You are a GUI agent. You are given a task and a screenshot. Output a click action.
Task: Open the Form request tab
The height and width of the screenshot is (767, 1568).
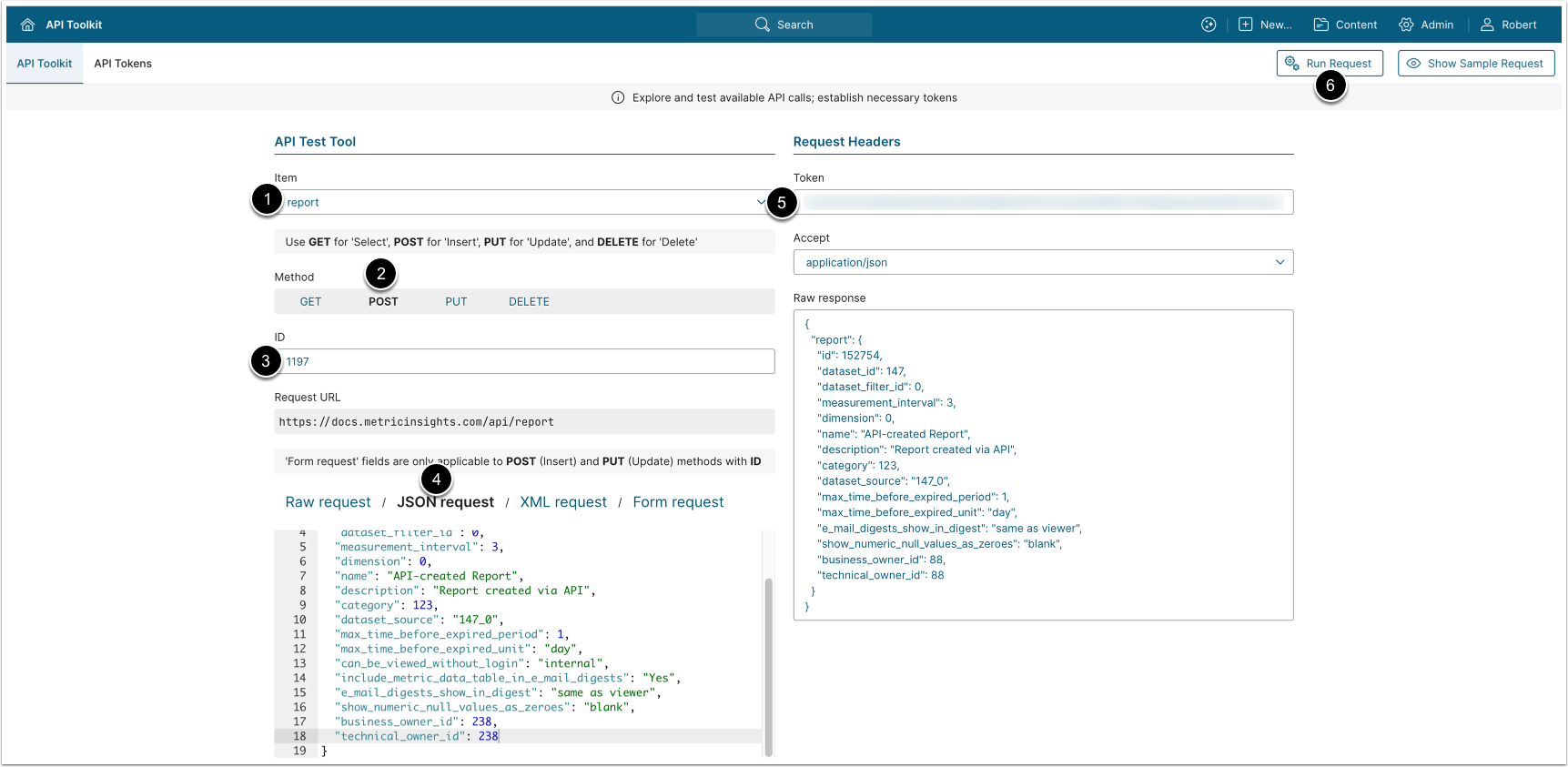pyautogui.click(x=678, y=502)
